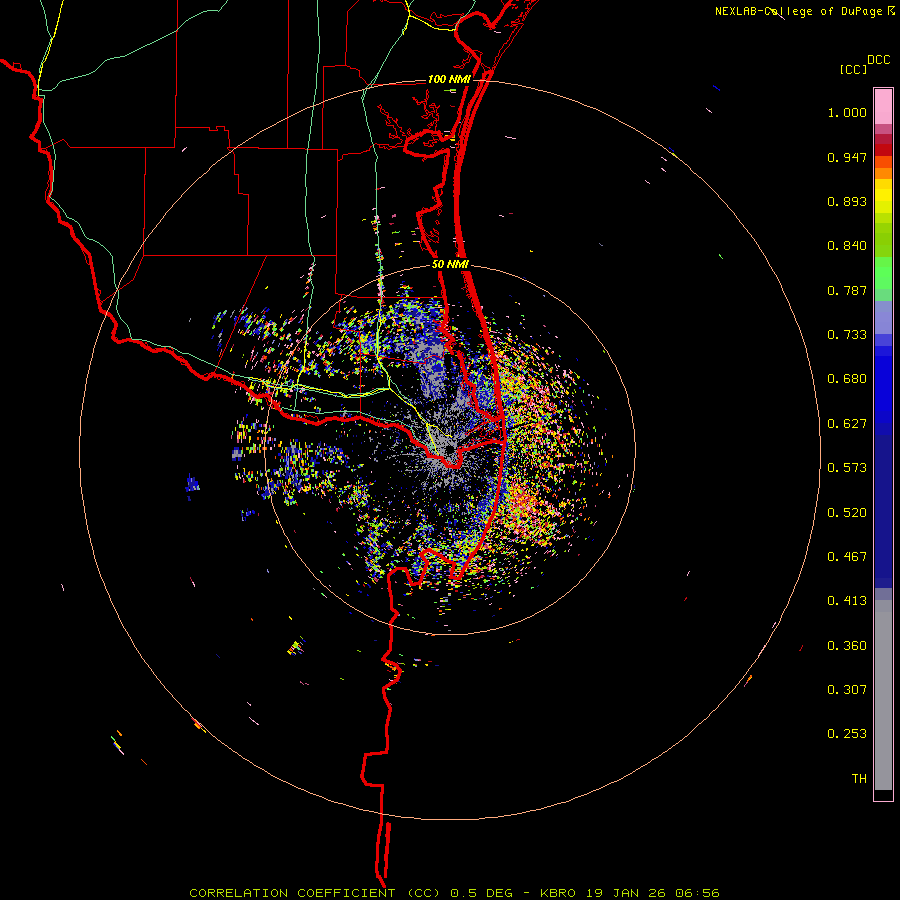The width and height of the screenshot is (900, 900).
Task: Click the TH threshold label
Action: (x=859, y=779)
